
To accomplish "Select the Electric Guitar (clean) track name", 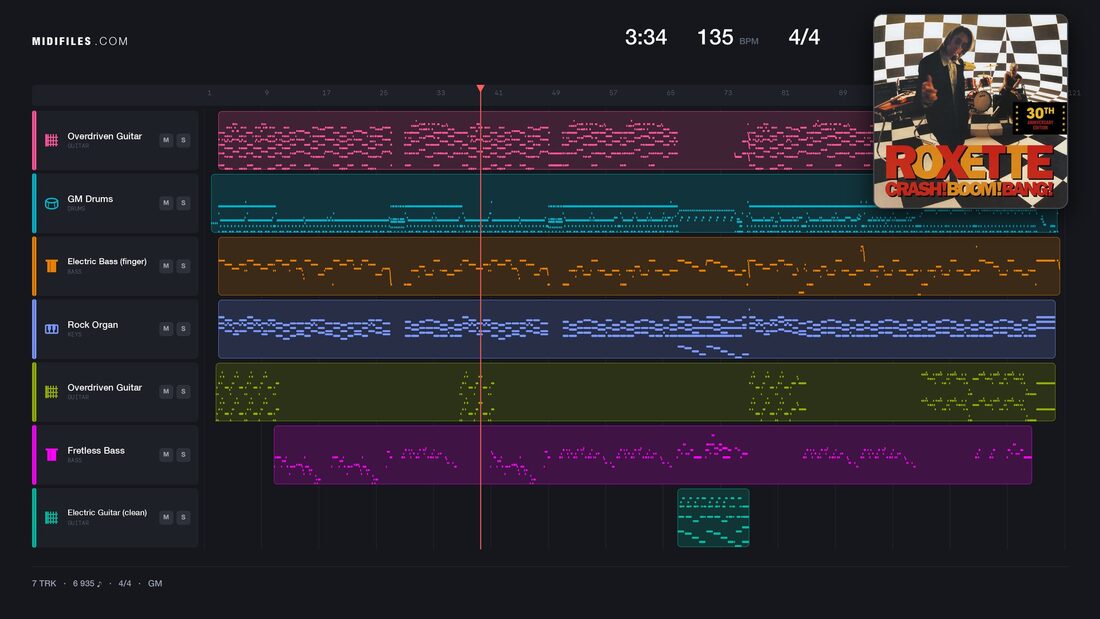I will 107,513.
